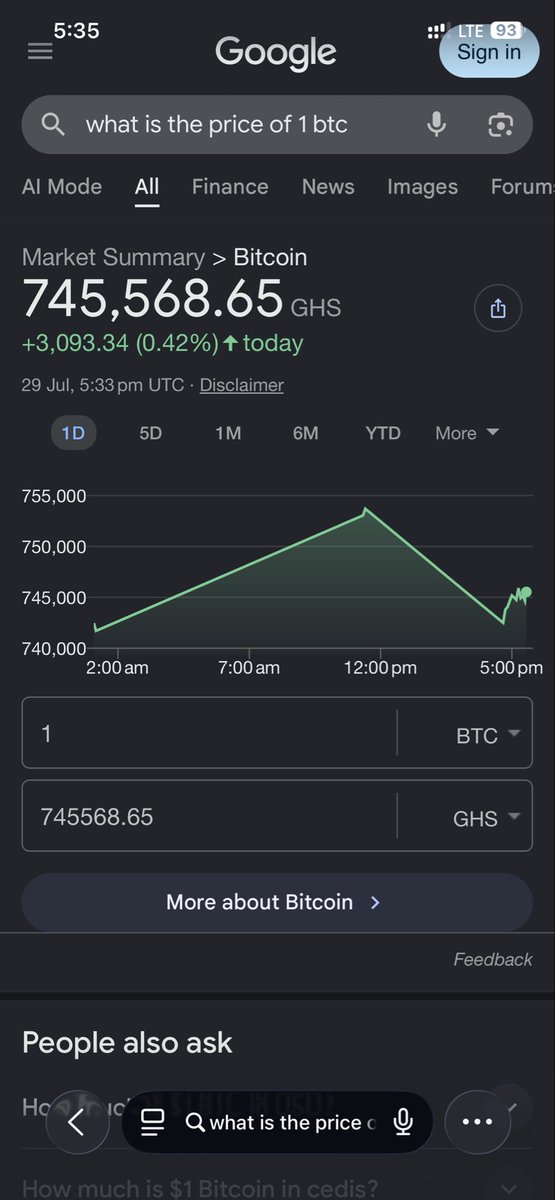The height and width of the screenshot is (1200, 555).
Task: Go back using the bottom arrow
Action: [75, 1122]
